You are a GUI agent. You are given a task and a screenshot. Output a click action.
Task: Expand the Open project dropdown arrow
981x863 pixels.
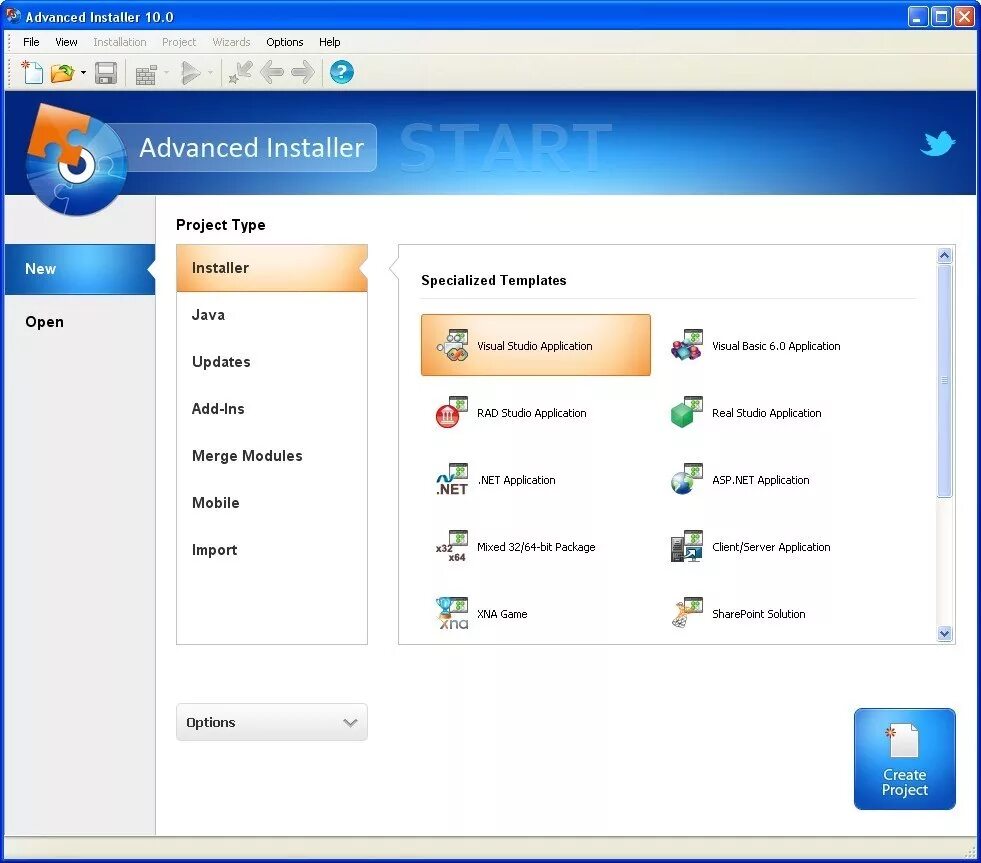point(83,73)
